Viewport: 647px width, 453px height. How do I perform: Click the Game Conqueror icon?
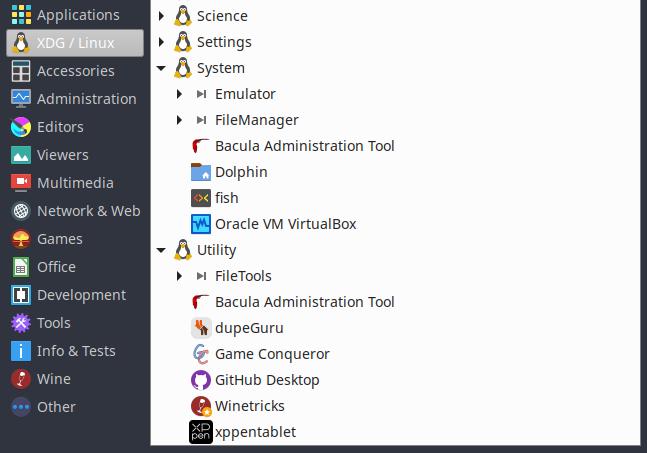(x=200, y=354)
